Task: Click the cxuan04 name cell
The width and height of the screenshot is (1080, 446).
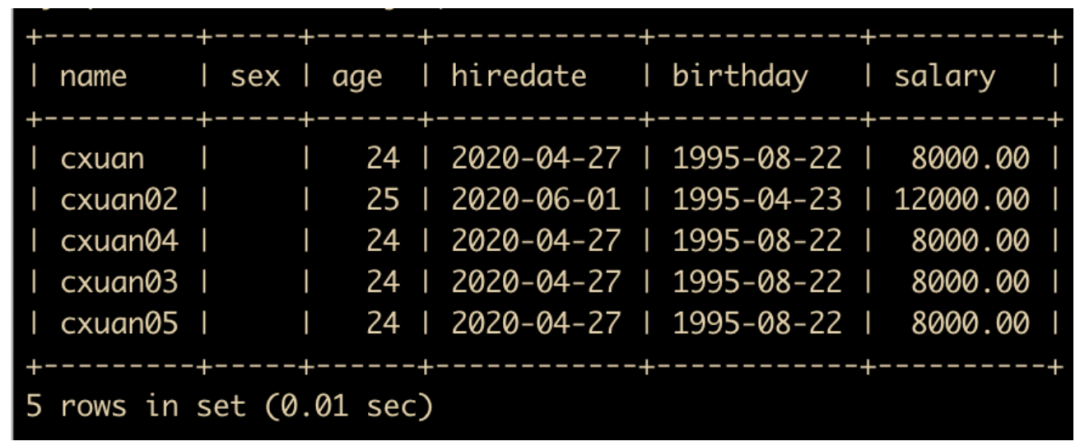Action: [119, 241]
